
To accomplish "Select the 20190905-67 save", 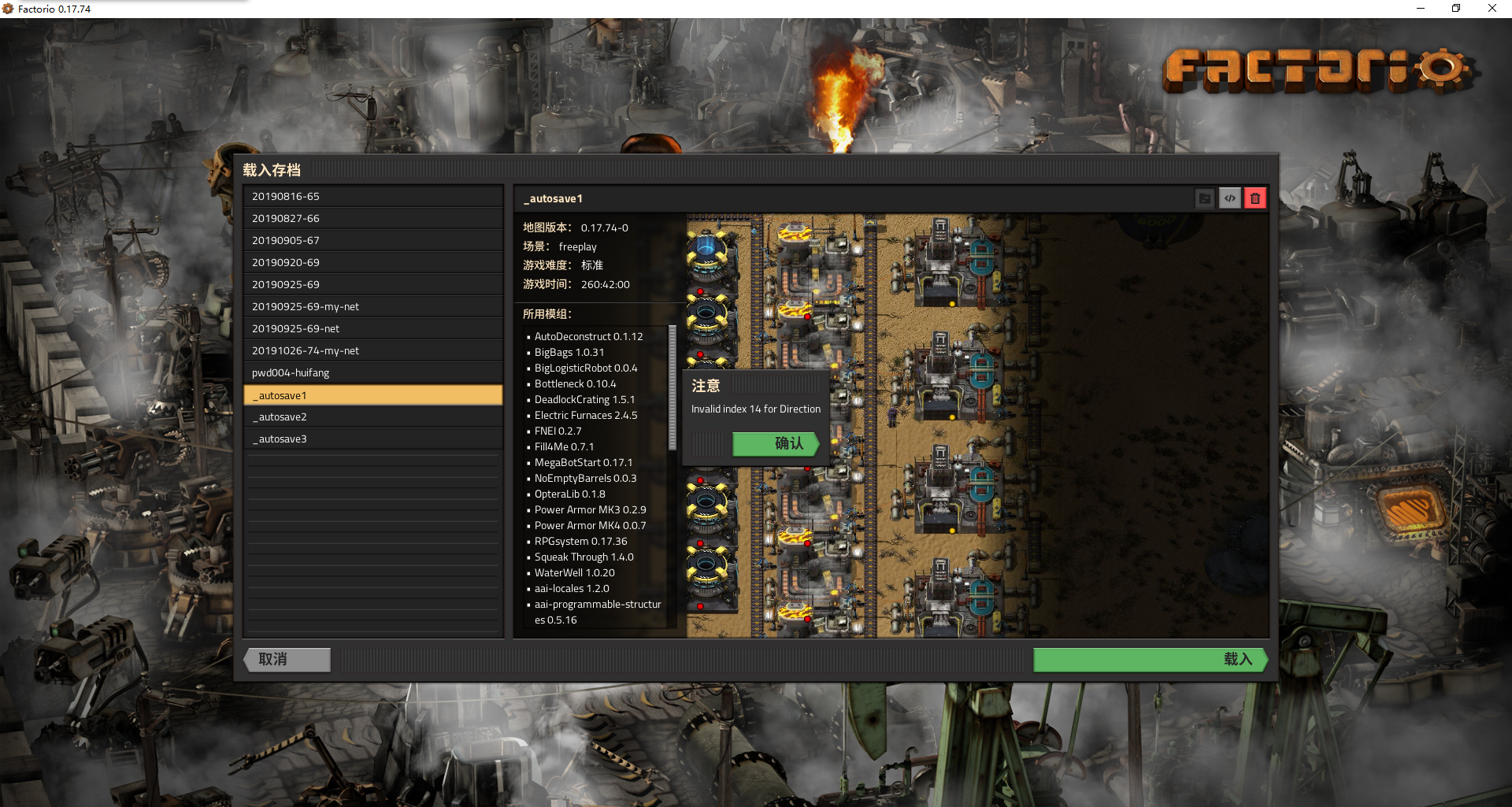I will [373, 240].
